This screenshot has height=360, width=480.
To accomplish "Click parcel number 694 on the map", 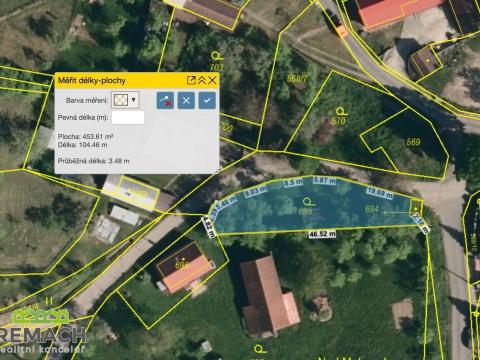I will pyautogui.click(x=372, y=209).
